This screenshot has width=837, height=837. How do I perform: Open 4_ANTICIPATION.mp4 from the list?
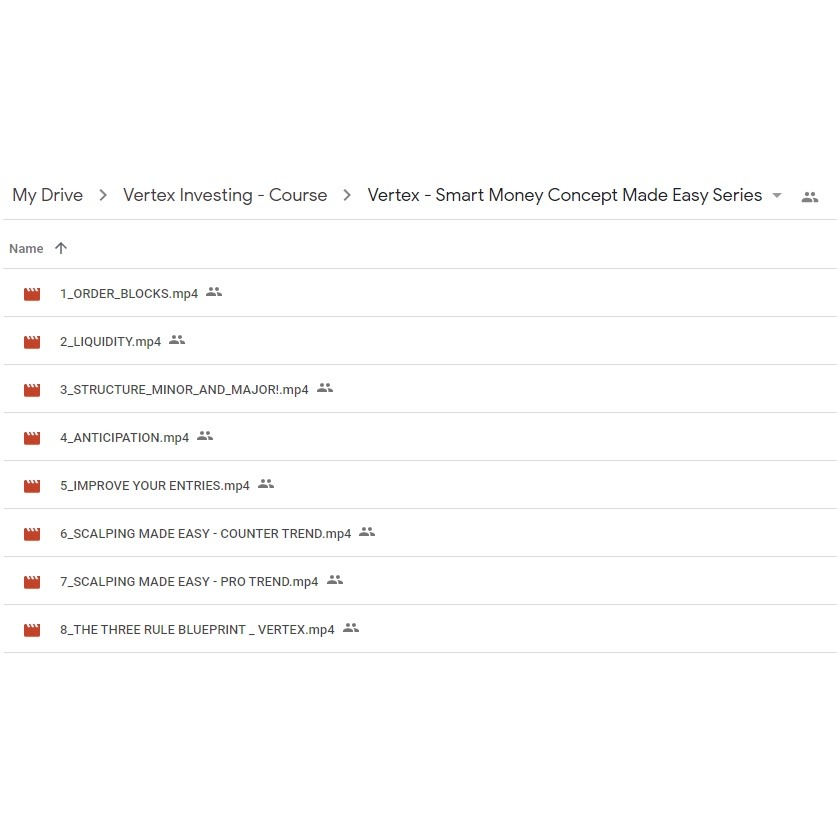click(x=124, y=437)
